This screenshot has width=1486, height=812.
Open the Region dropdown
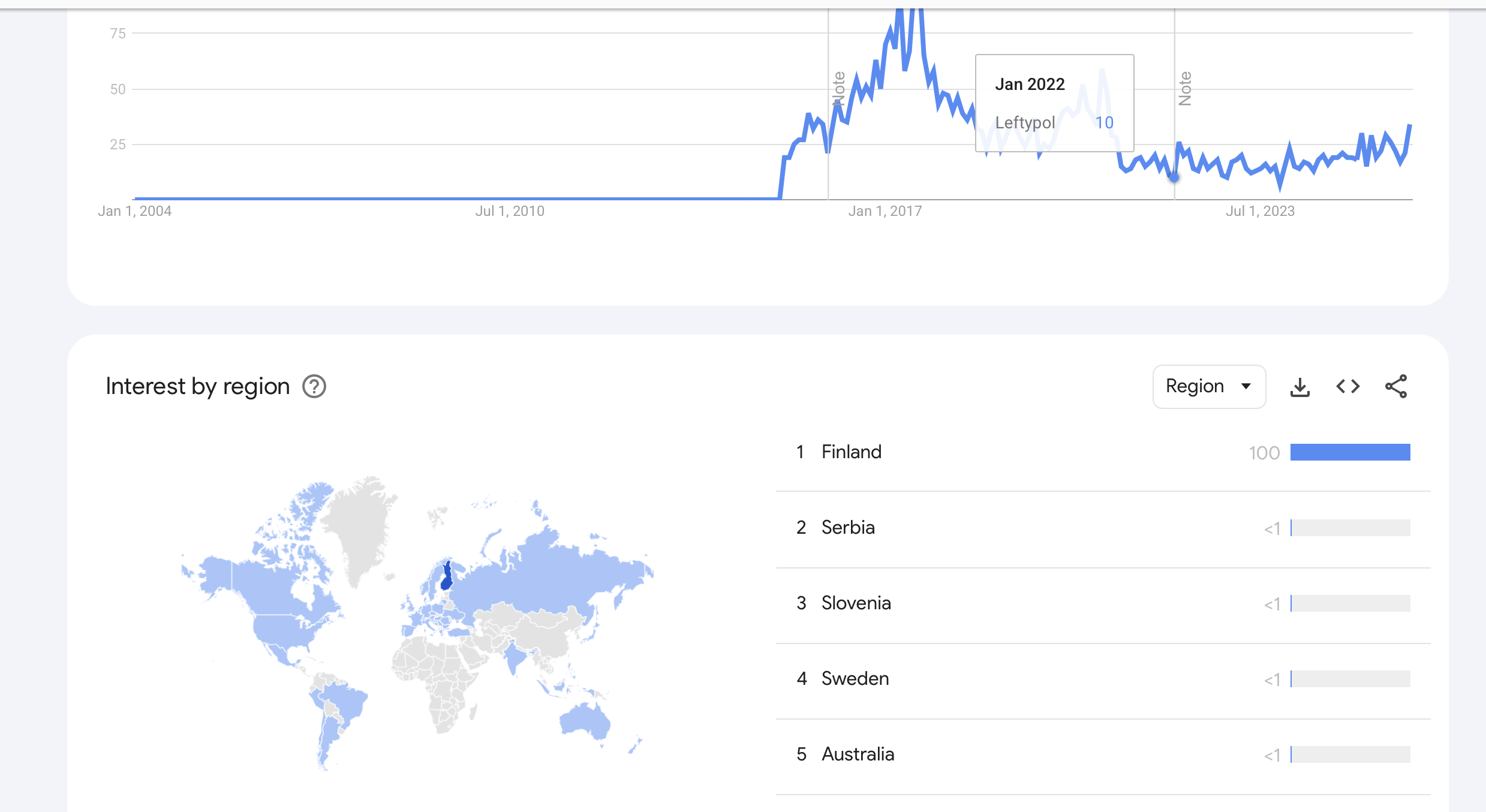[1208, 387]
